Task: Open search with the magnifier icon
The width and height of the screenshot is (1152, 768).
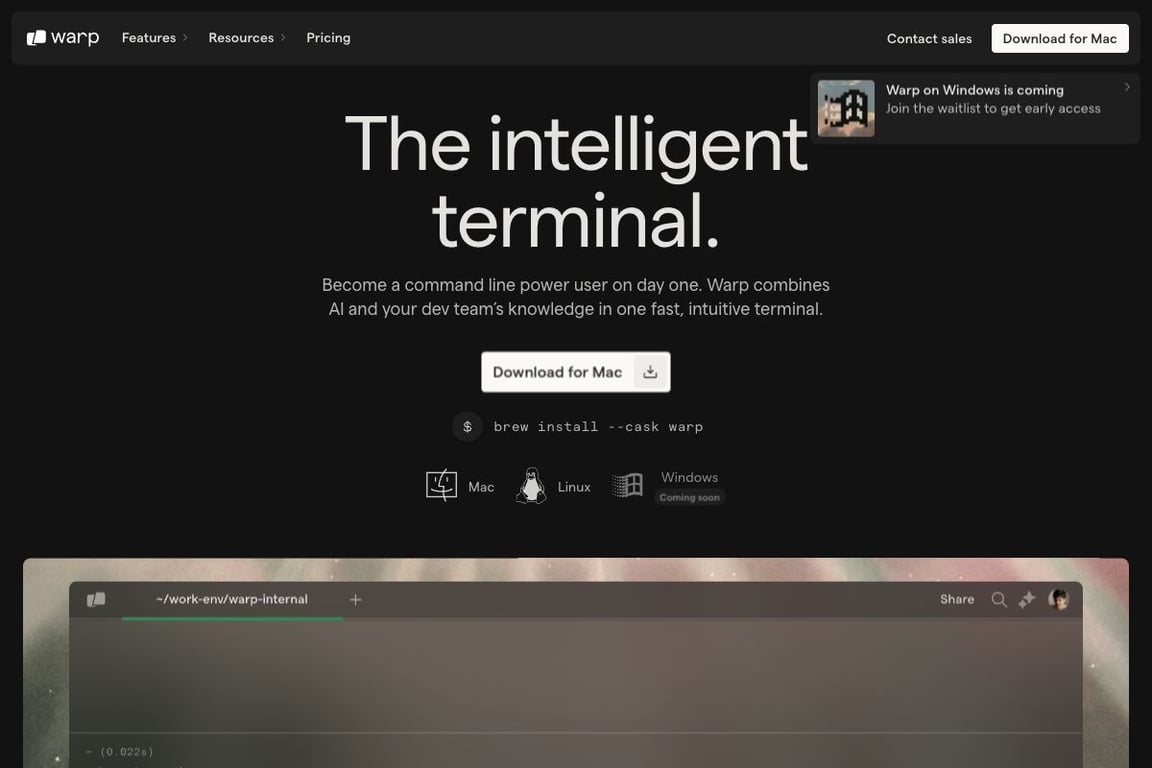Action: [998, 600]
